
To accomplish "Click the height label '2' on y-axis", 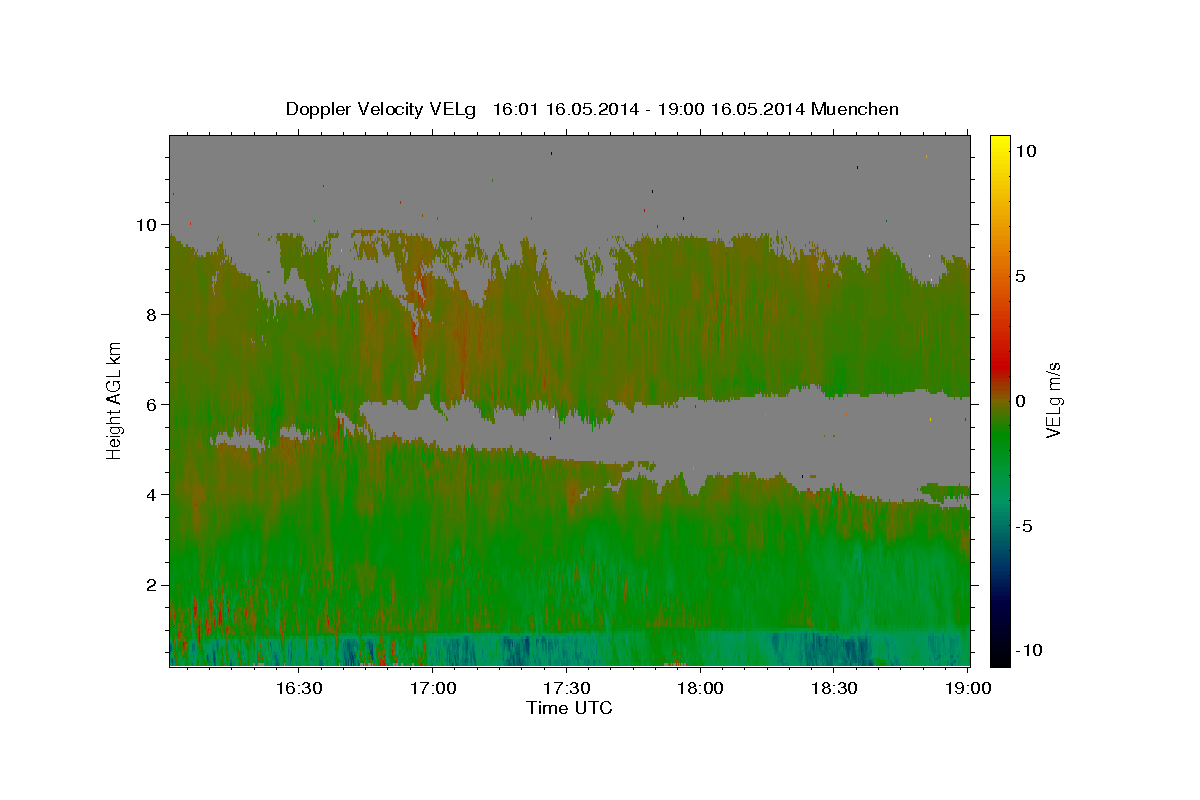I will (x=152, y=584).
